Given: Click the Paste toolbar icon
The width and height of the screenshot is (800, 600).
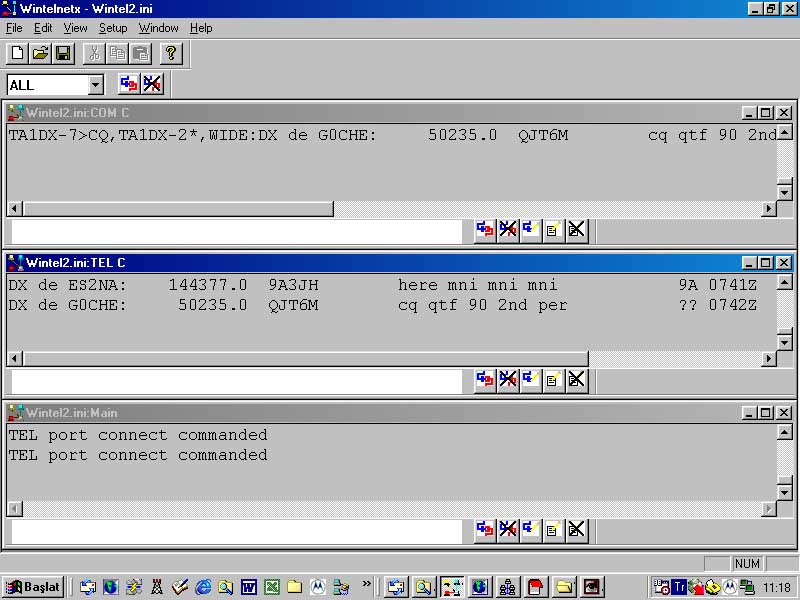Looking at the screenshot, I should pos(140,53).
